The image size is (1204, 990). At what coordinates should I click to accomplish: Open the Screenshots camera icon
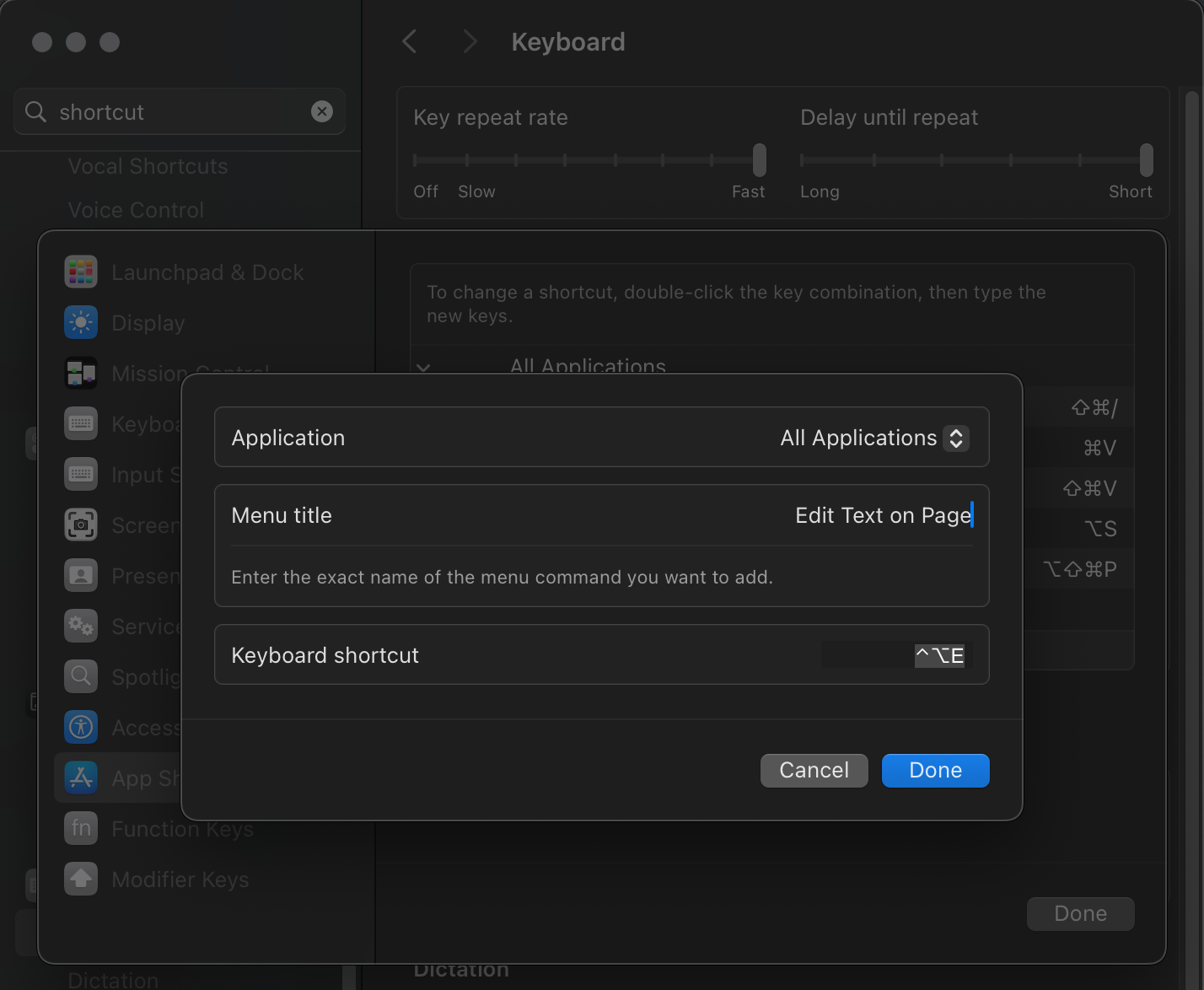point(81,525)
